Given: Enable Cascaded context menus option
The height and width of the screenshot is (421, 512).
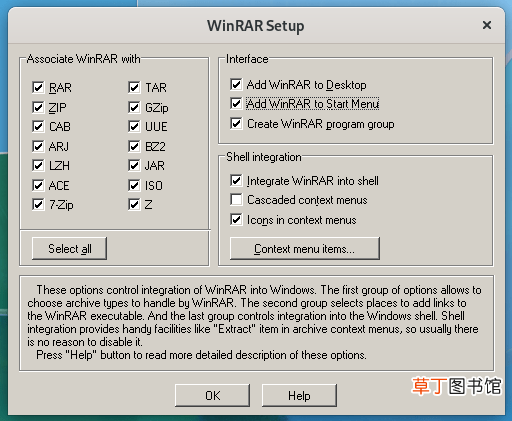Looking at the screenshot, I should [236, 200].
